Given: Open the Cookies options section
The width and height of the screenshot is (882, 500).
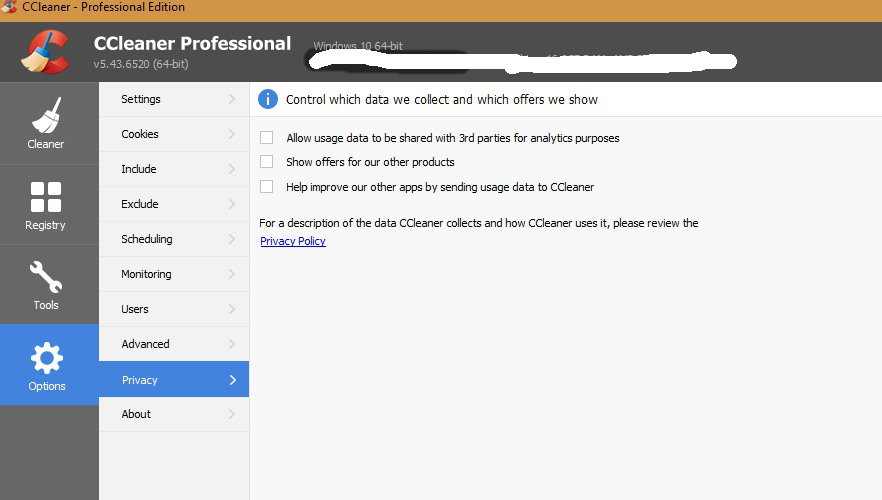Looking at the screenshot, I should pyautogui.click(x=141, y=134).
